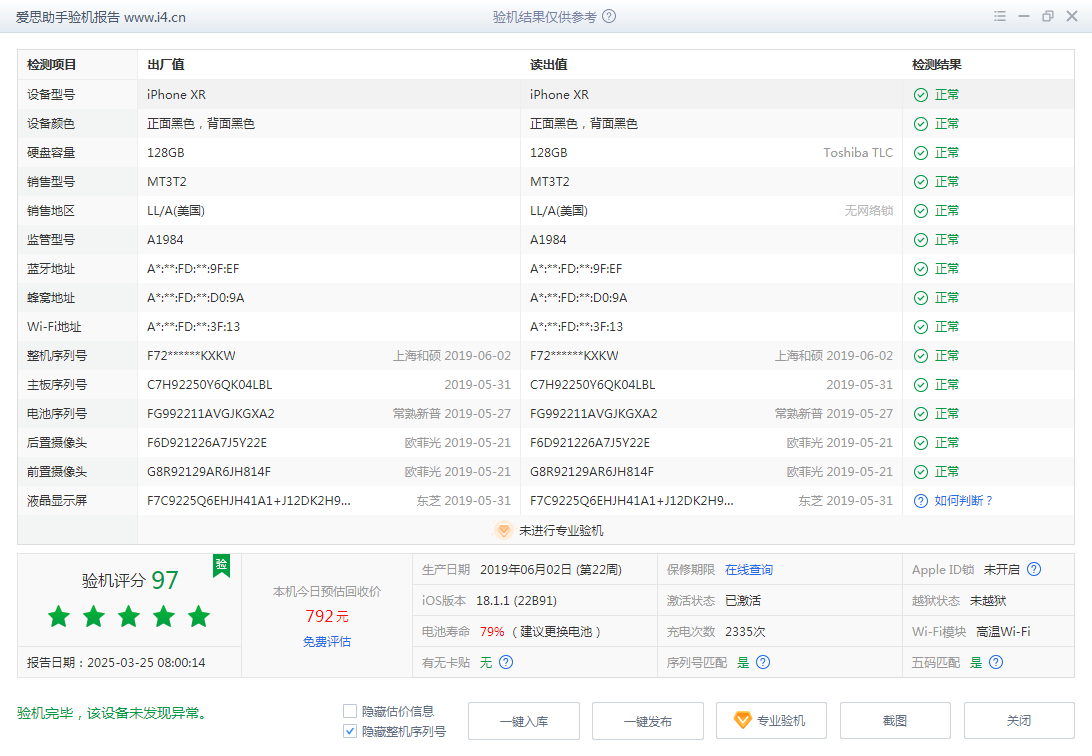Click the battery life 79% value
Screen dimensions: 1092x756
coord(492,631)
